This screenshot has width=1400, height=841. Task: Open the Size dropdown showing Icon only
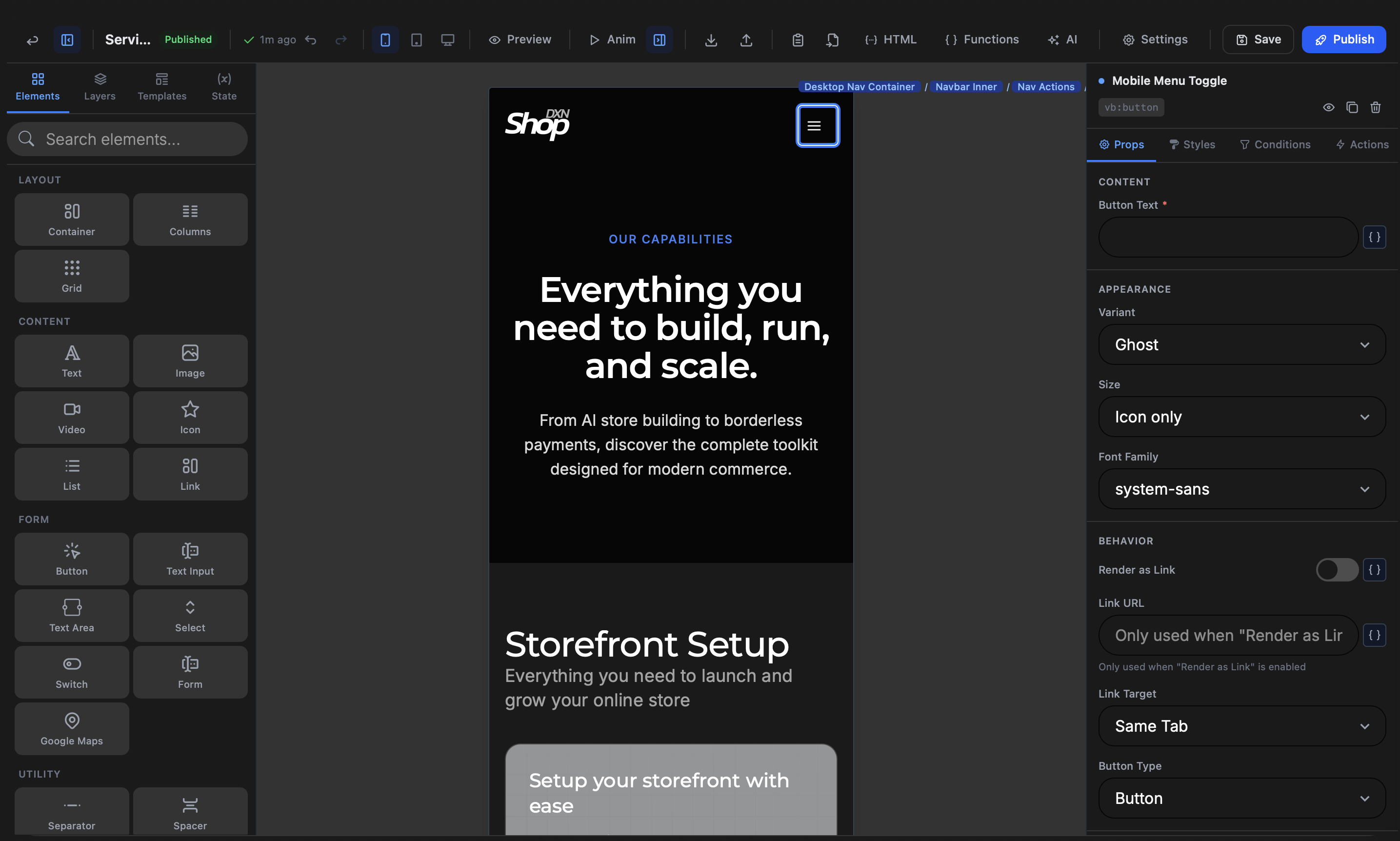1242,417
